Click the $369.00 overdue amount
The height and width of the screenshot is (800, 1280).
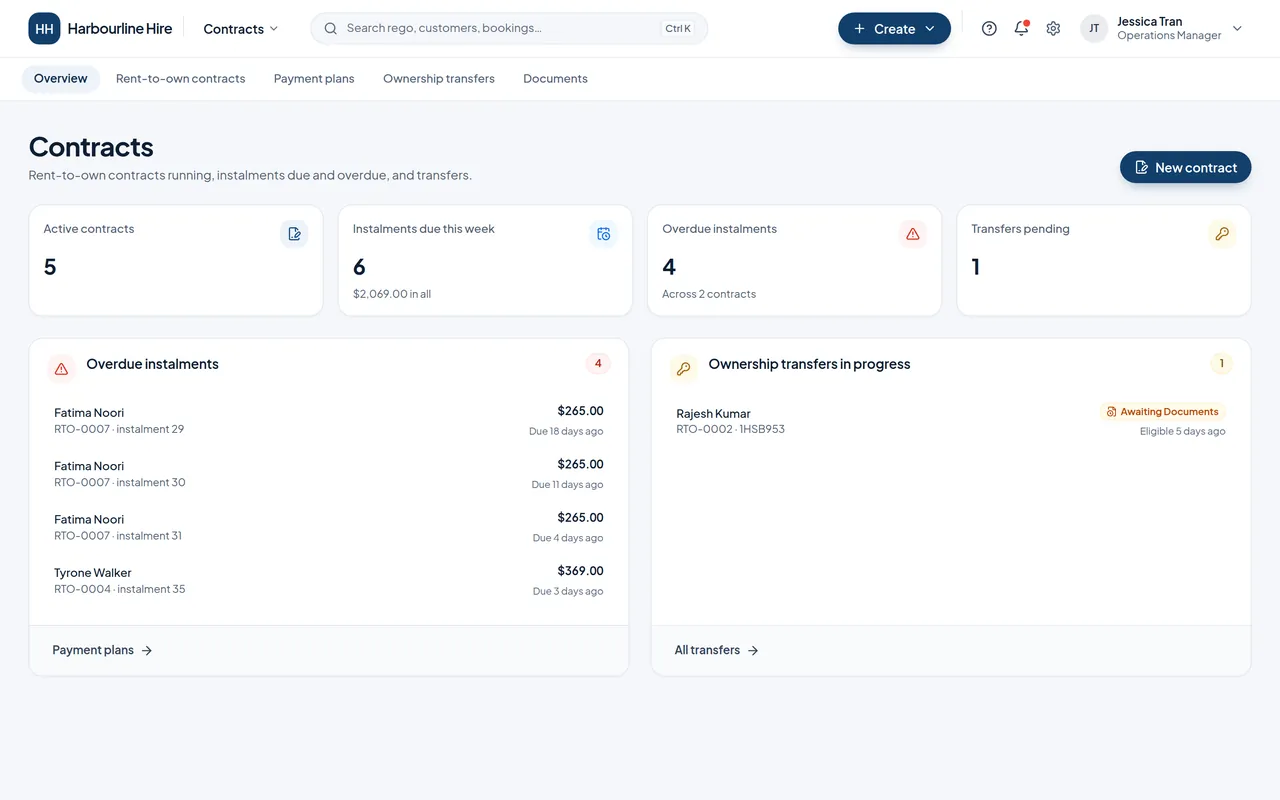(x=580, y=571)
